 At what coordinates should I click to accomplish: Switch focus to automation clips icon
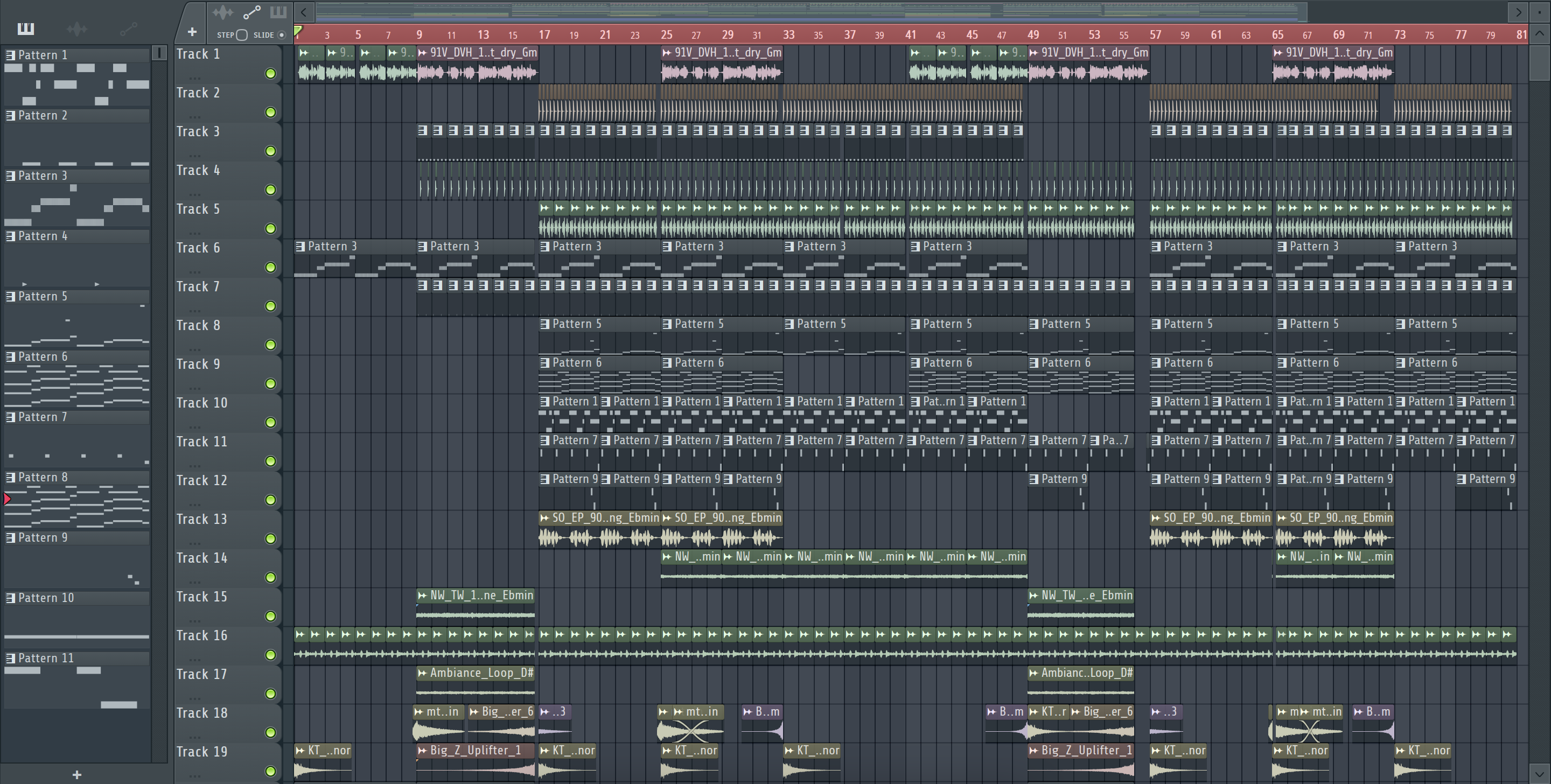point(251,12)
